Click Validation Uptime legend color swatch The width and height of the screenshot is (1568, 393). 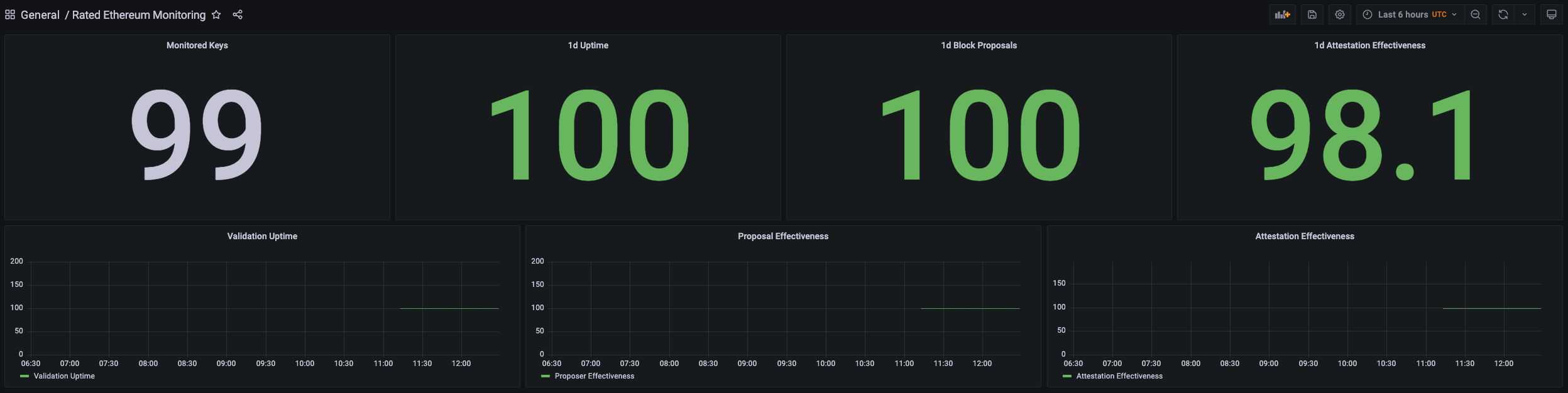[x=25, y=376]
